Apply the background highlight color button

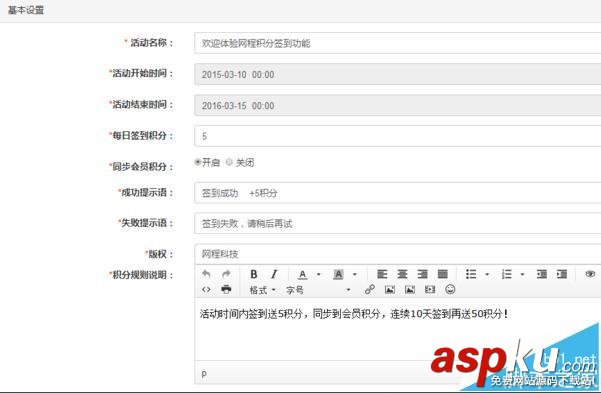click(338, 275)
